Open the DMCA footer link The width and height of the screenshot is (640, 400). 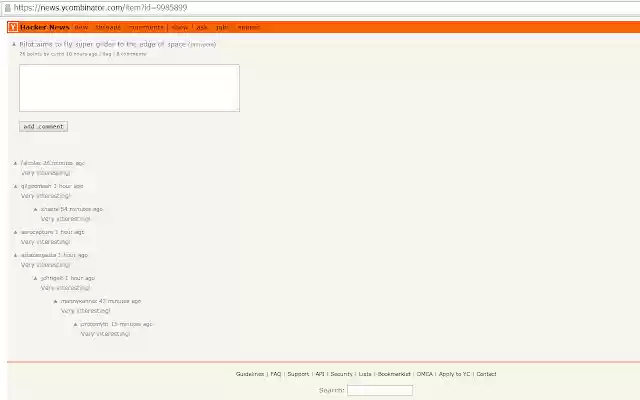[x=424, y=374]
